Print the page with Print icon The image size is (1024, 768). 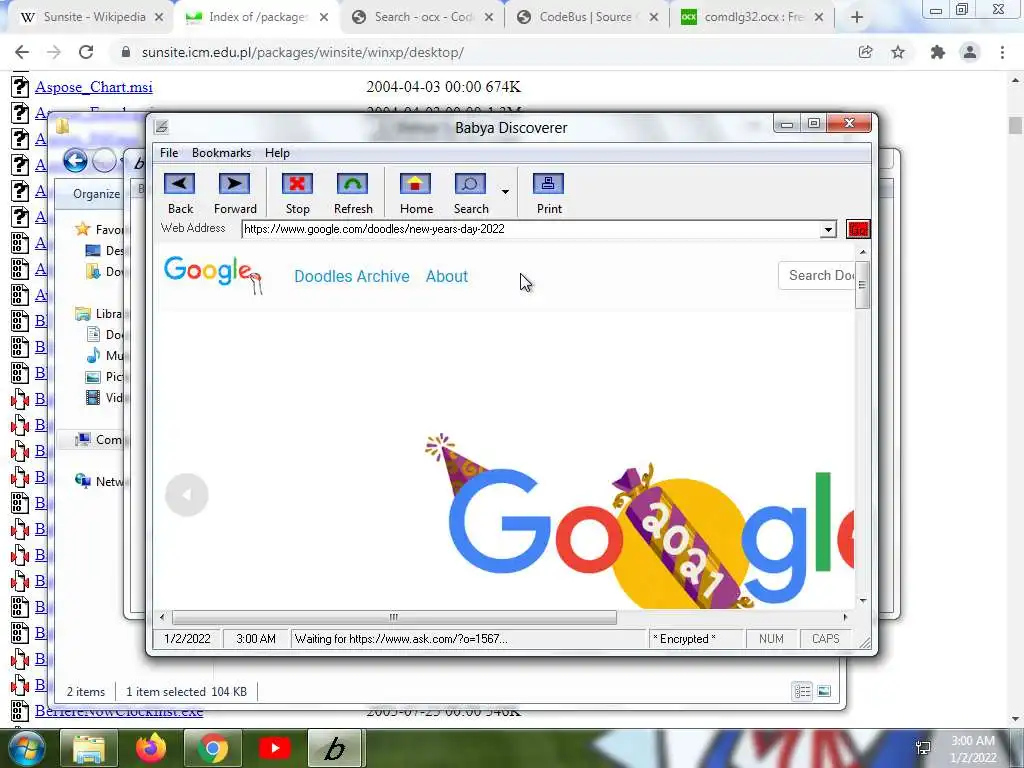(x=549, y=193)
